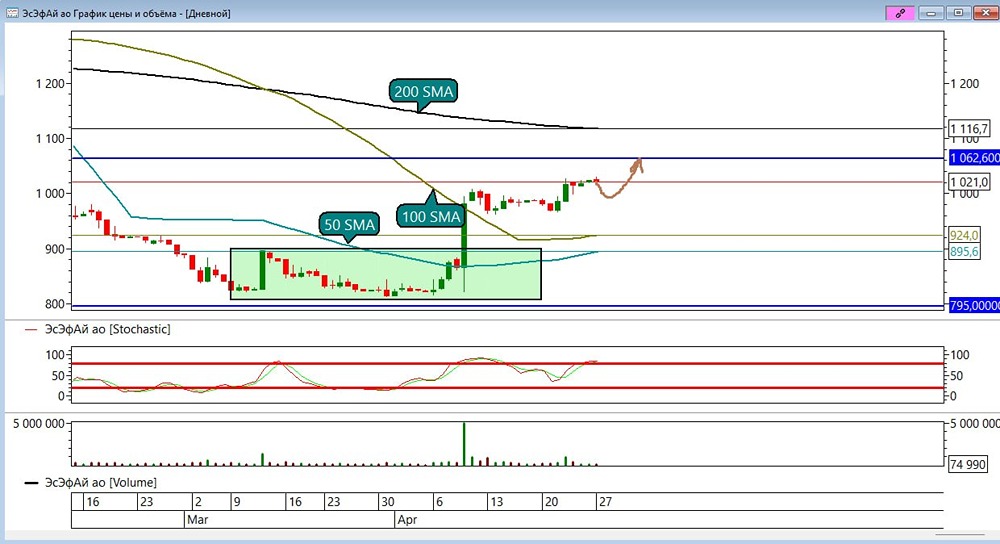Select the 895,6 moving average value tag
Image resolution: width=1000 pixels, height=544 pixels.
(964, 252)
